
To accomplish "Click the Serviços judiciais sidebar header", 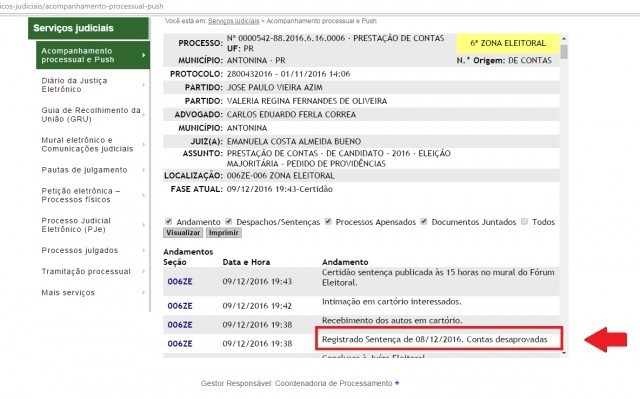I will [89, 28].
